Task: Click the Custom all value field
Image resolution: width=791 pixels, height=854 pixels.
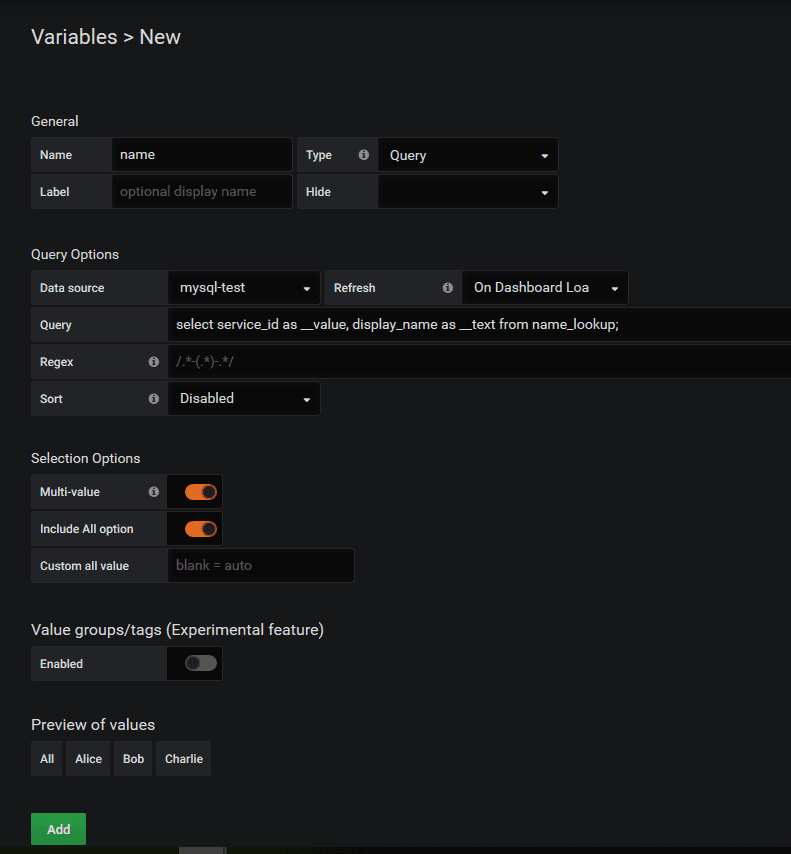Action: tap(260, 565)
